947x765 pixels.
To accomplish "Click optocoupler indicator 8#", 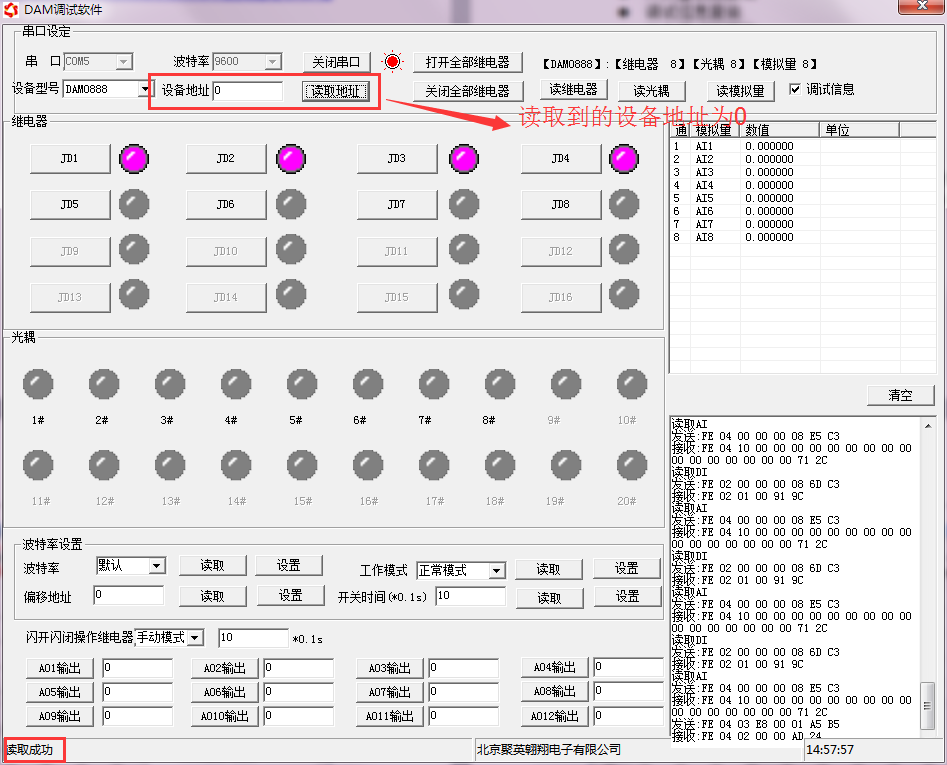I will pos(500,384).
